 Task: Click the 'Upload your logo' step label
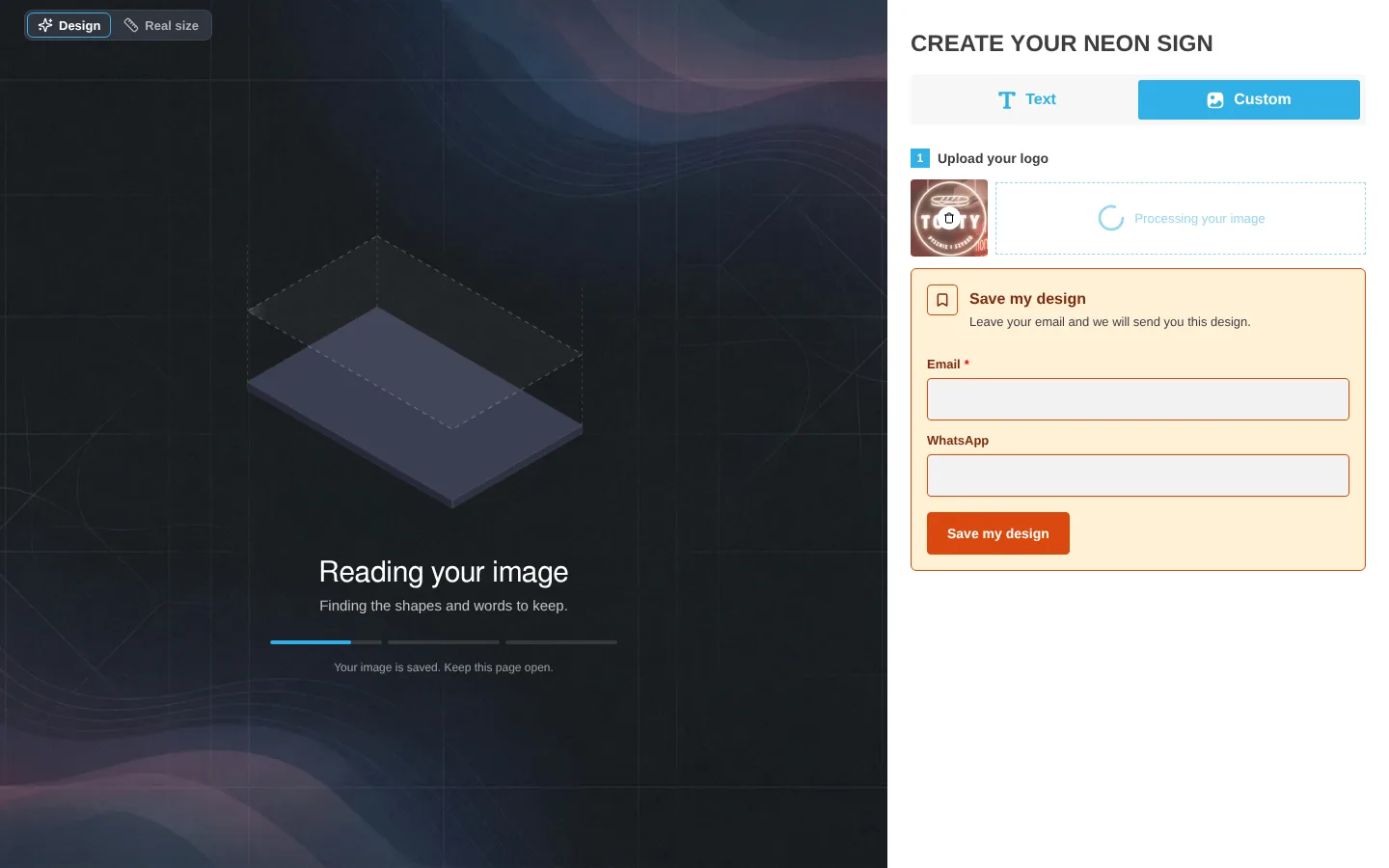tap(993, 158)
